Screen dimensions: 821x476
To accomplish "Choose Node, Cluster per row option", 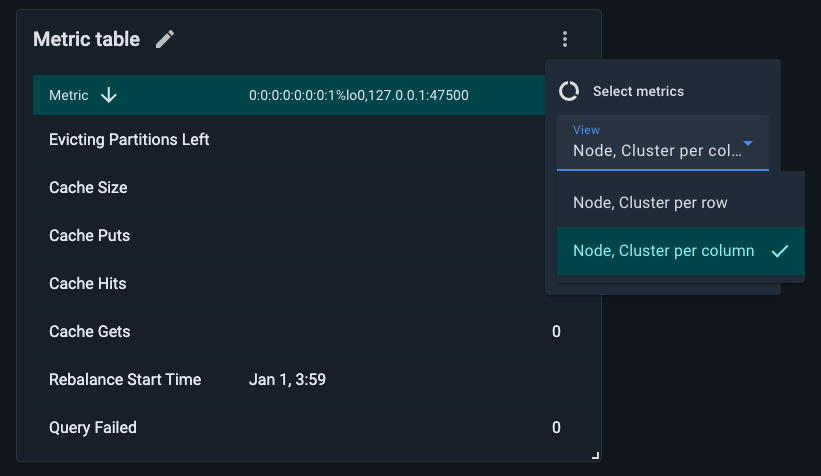I will click(x=650, y=203).
